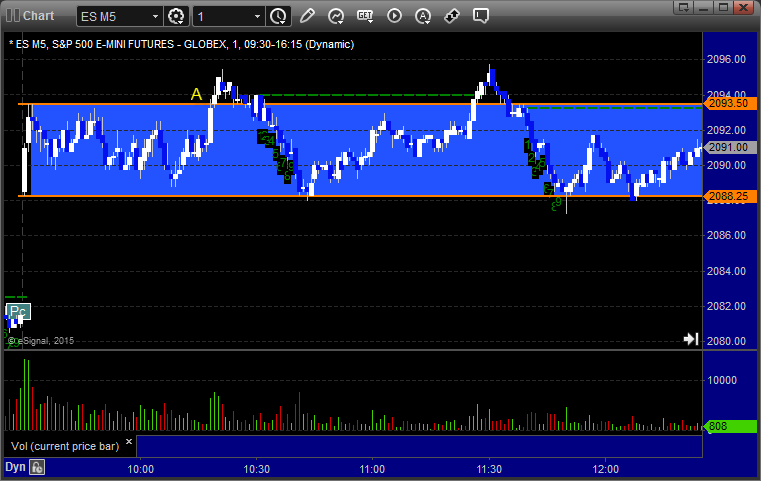Maximize the chart window

(x=723, y=7)
